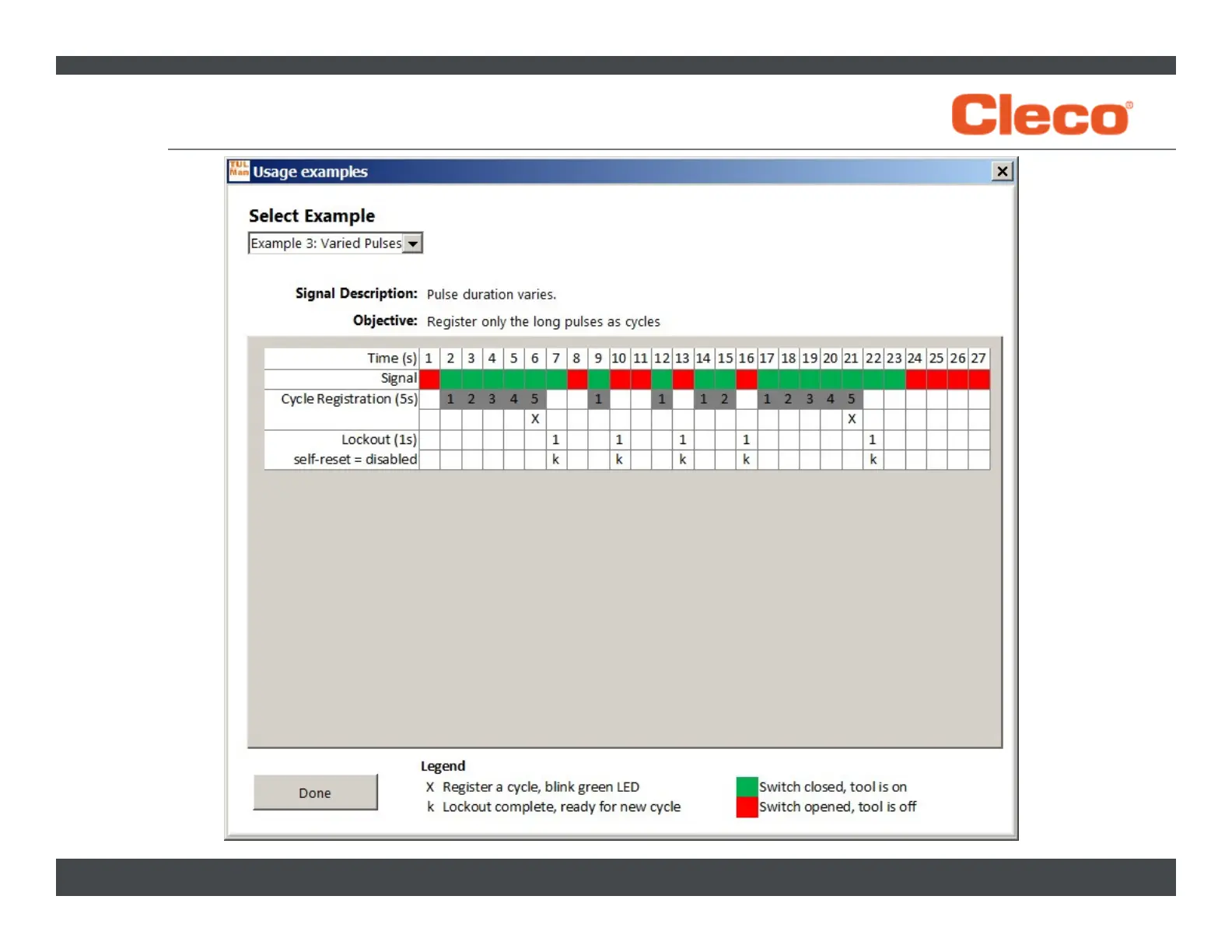1232x952 pixels.
Task: Click the Cycle Registration (5s) row label
Action: [348, 399]
